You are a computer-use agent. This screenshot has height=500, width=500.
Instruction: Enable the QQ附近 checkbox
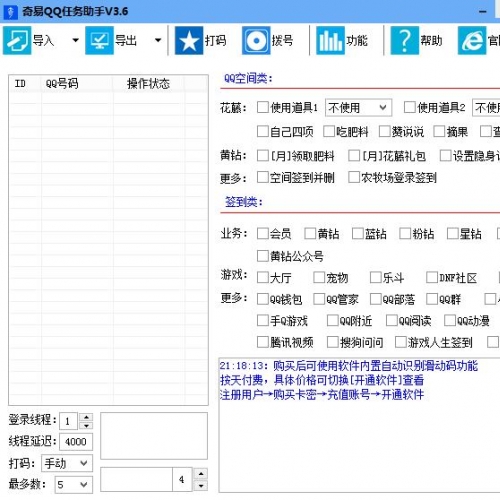333,320
